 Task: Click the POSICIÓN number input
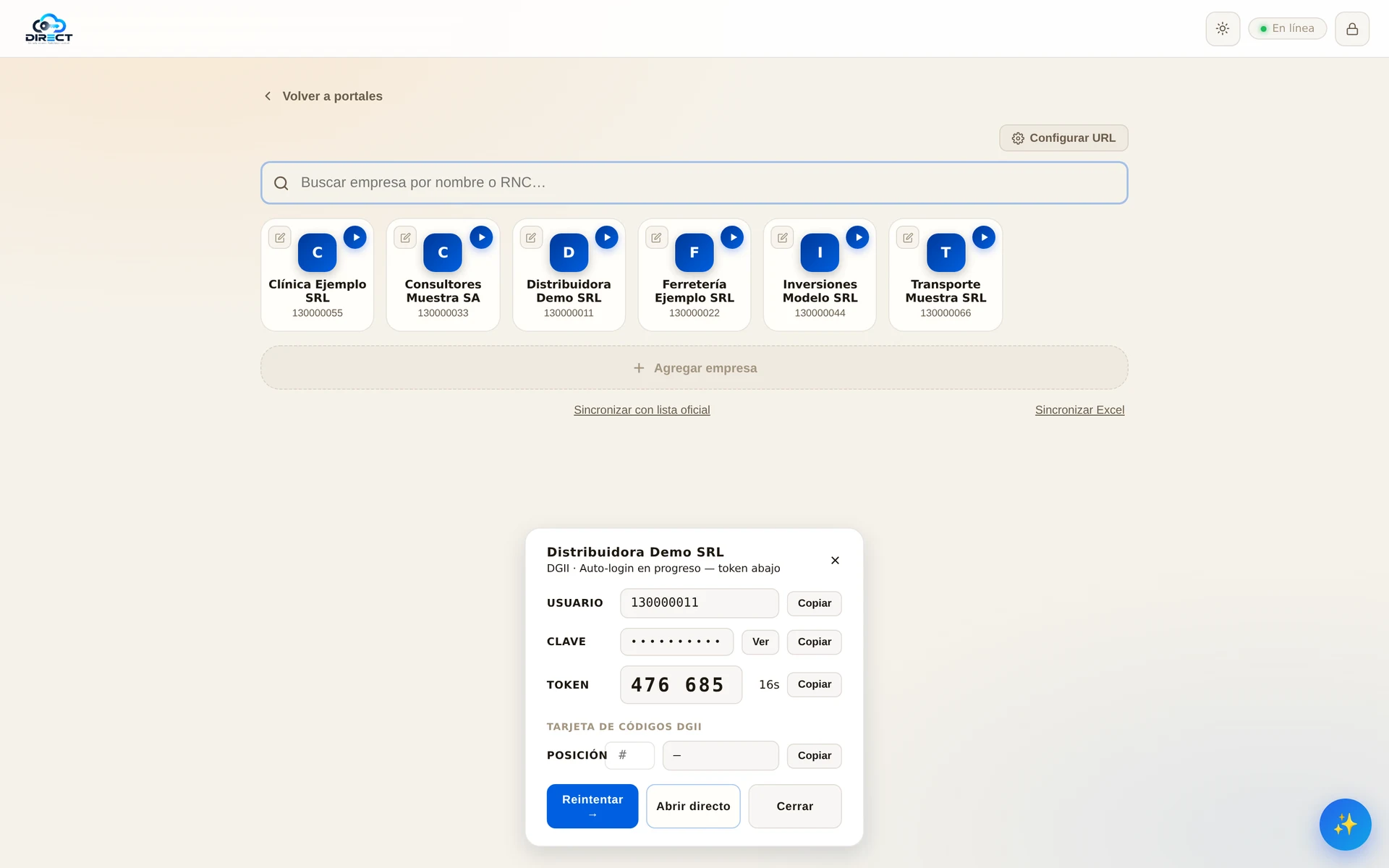point(630,755)
